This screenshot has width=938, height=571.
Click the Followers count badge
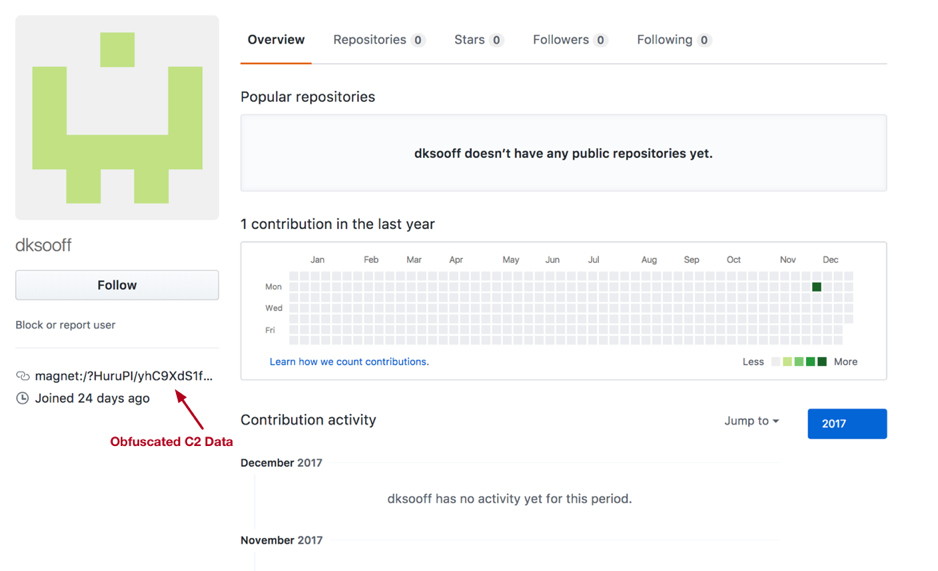click(x=600, y=40)
